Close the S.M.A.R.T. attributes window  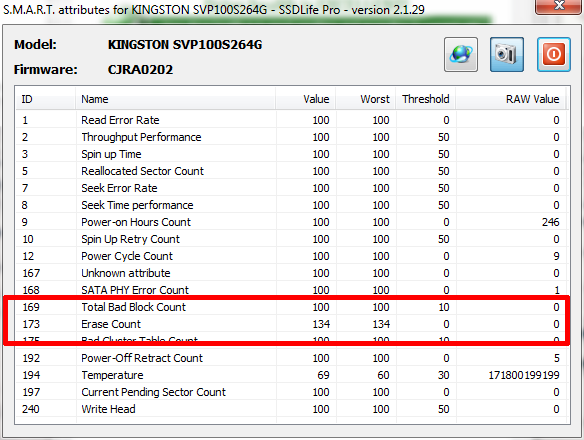pyautogui.click(x=559, y=6)
